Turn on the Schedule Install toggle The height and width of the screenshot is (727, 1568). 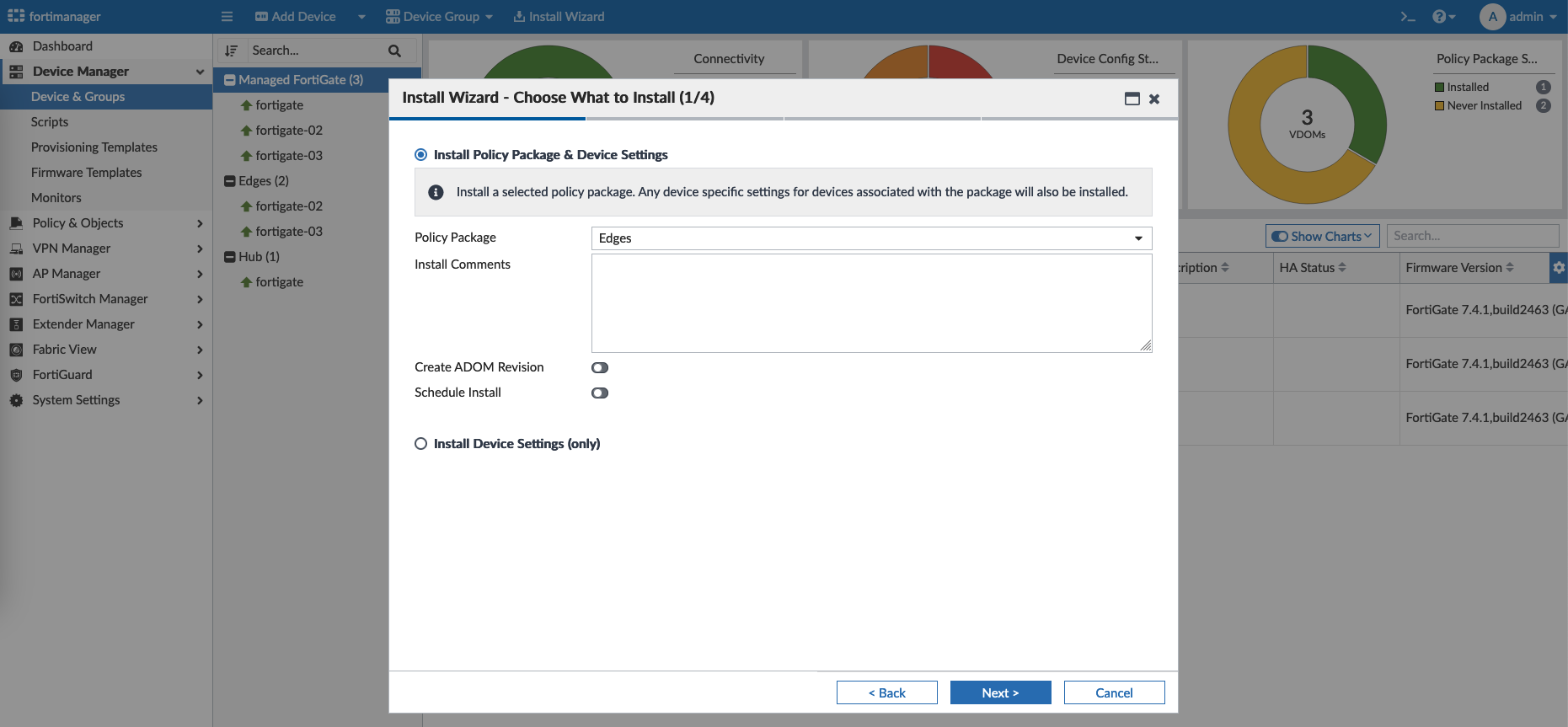tap(600, 393)
